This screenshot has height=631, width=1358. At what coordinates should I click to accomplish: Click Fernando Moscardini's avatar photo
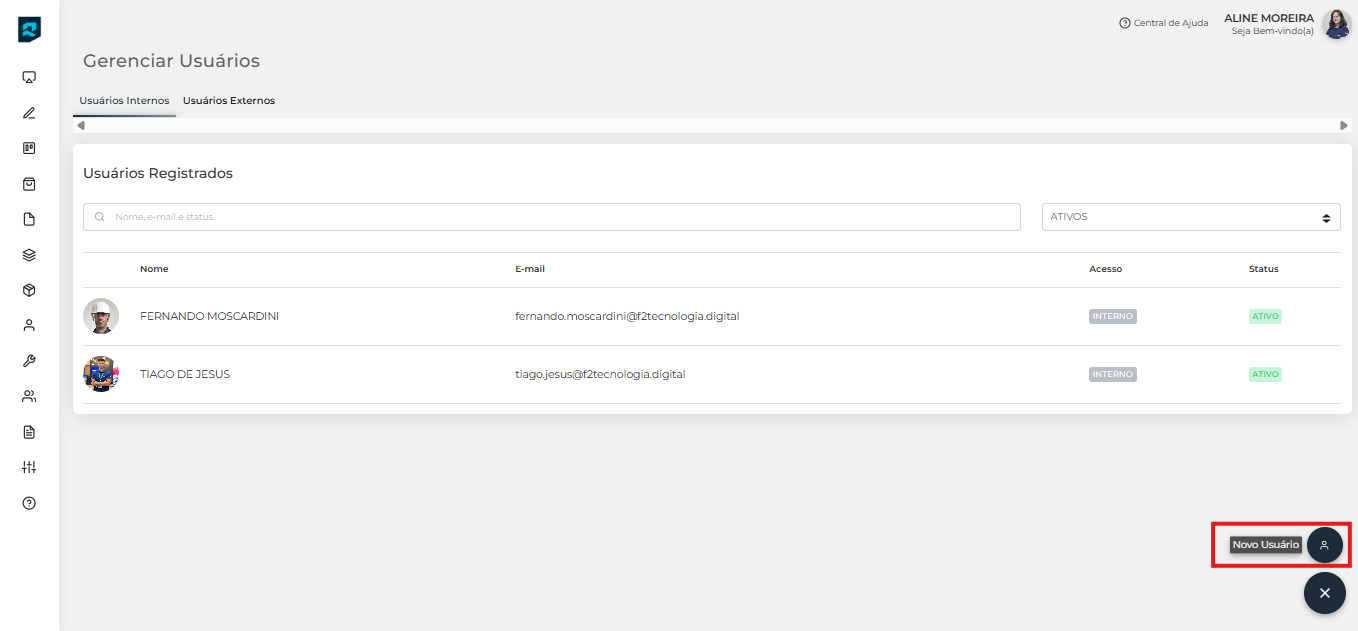(101, 316)
